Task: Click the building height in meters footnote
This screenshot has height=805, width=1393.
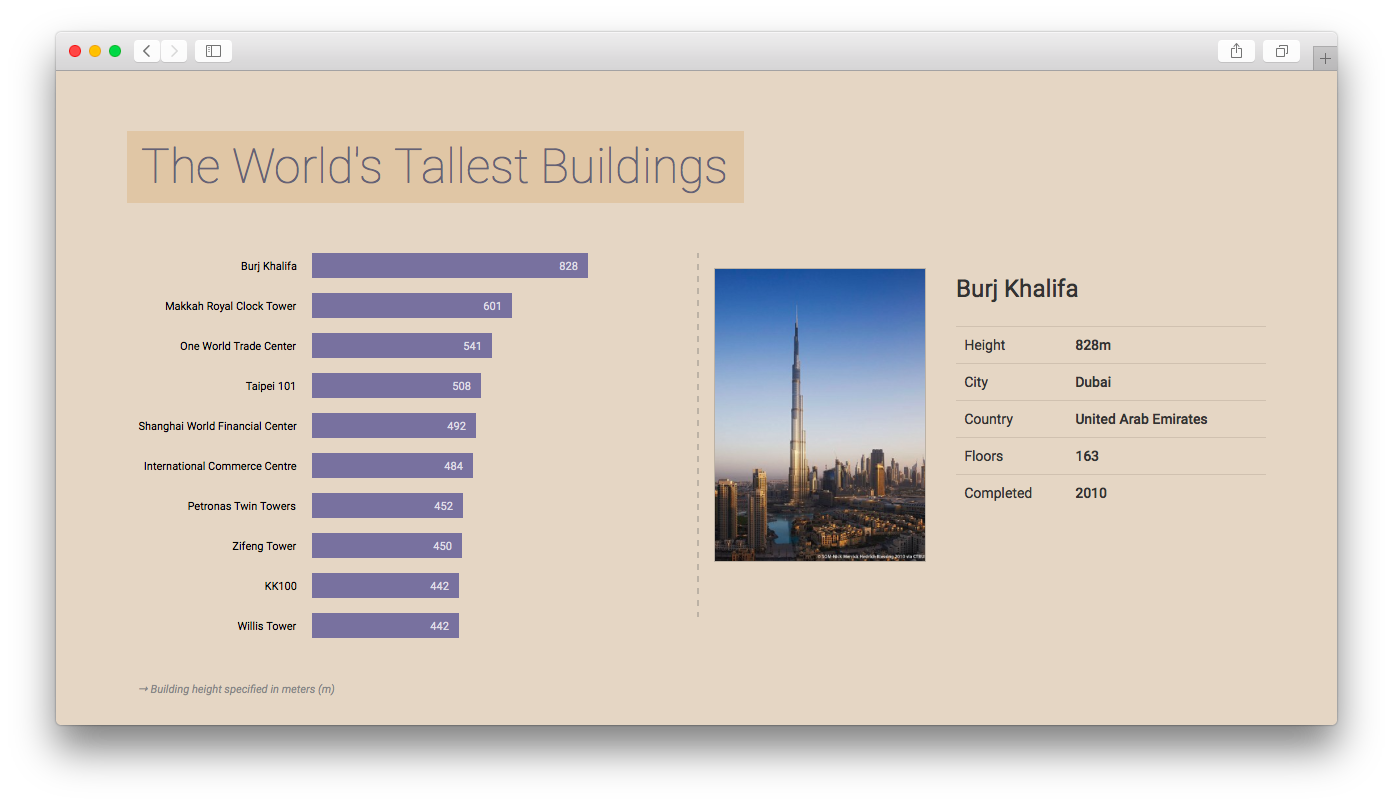Action: [x=237, y=689]
